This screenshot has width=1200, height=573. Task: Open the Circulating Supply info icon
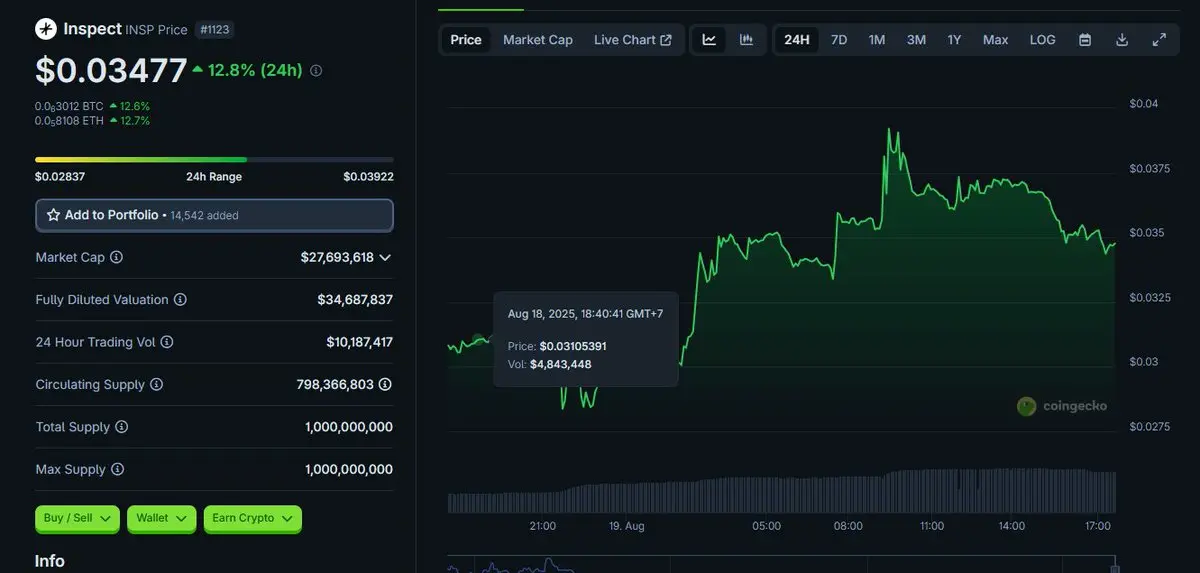coord(157,384)
